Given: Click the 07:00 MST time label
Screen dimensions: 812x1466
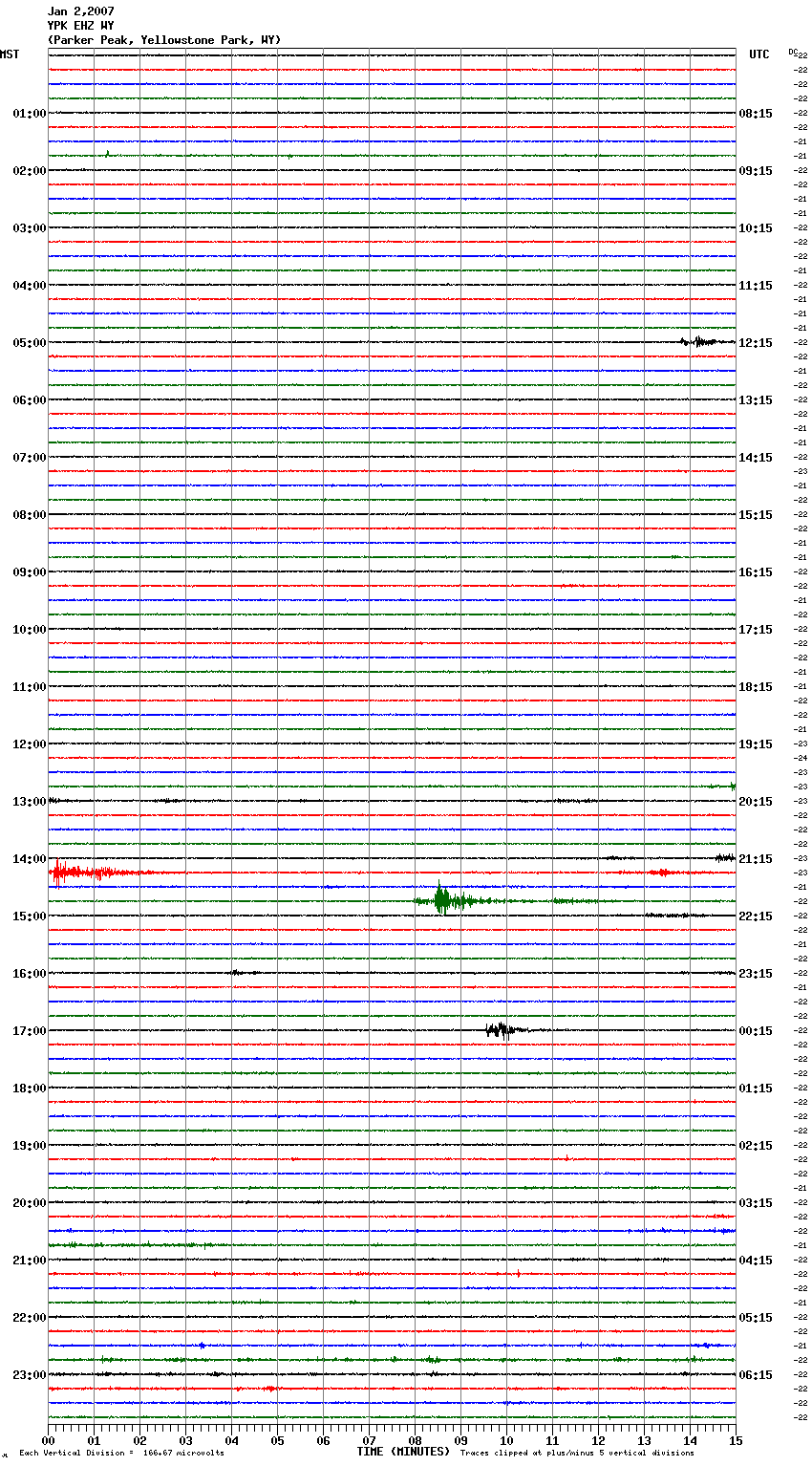Looking at the screenshot, I should [30, 458].
